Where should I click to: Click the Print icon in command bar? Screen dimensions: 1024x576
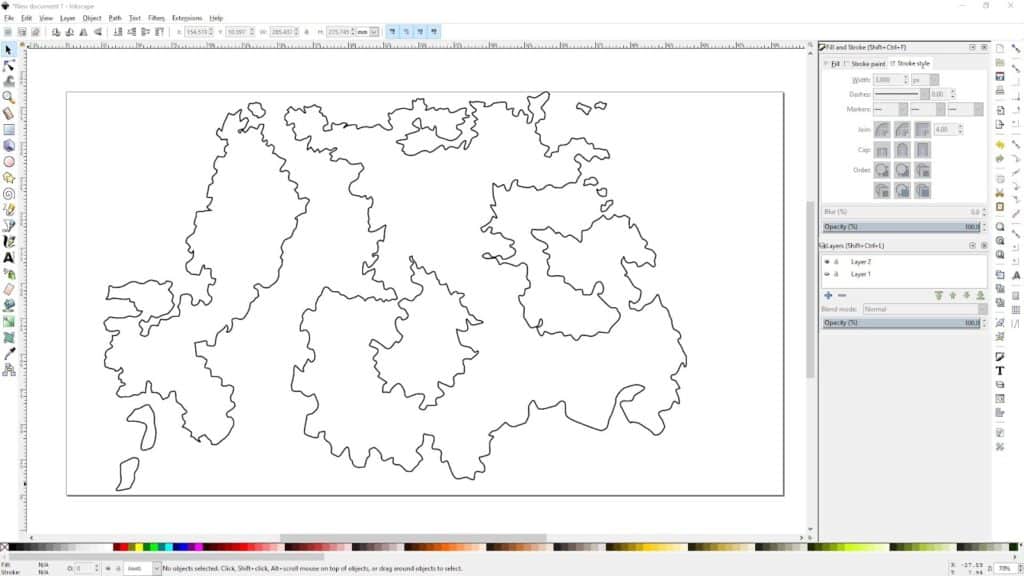click(1000, 91)
